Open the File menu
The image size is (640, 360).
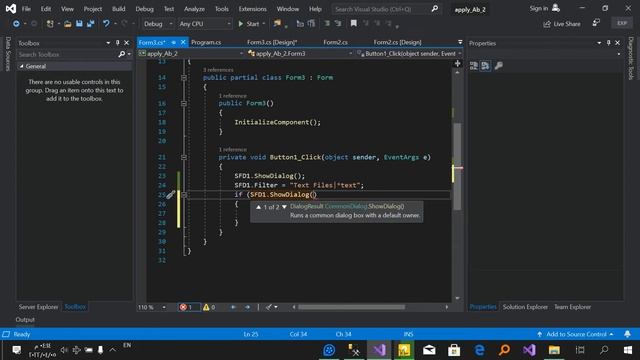point(26,9)
